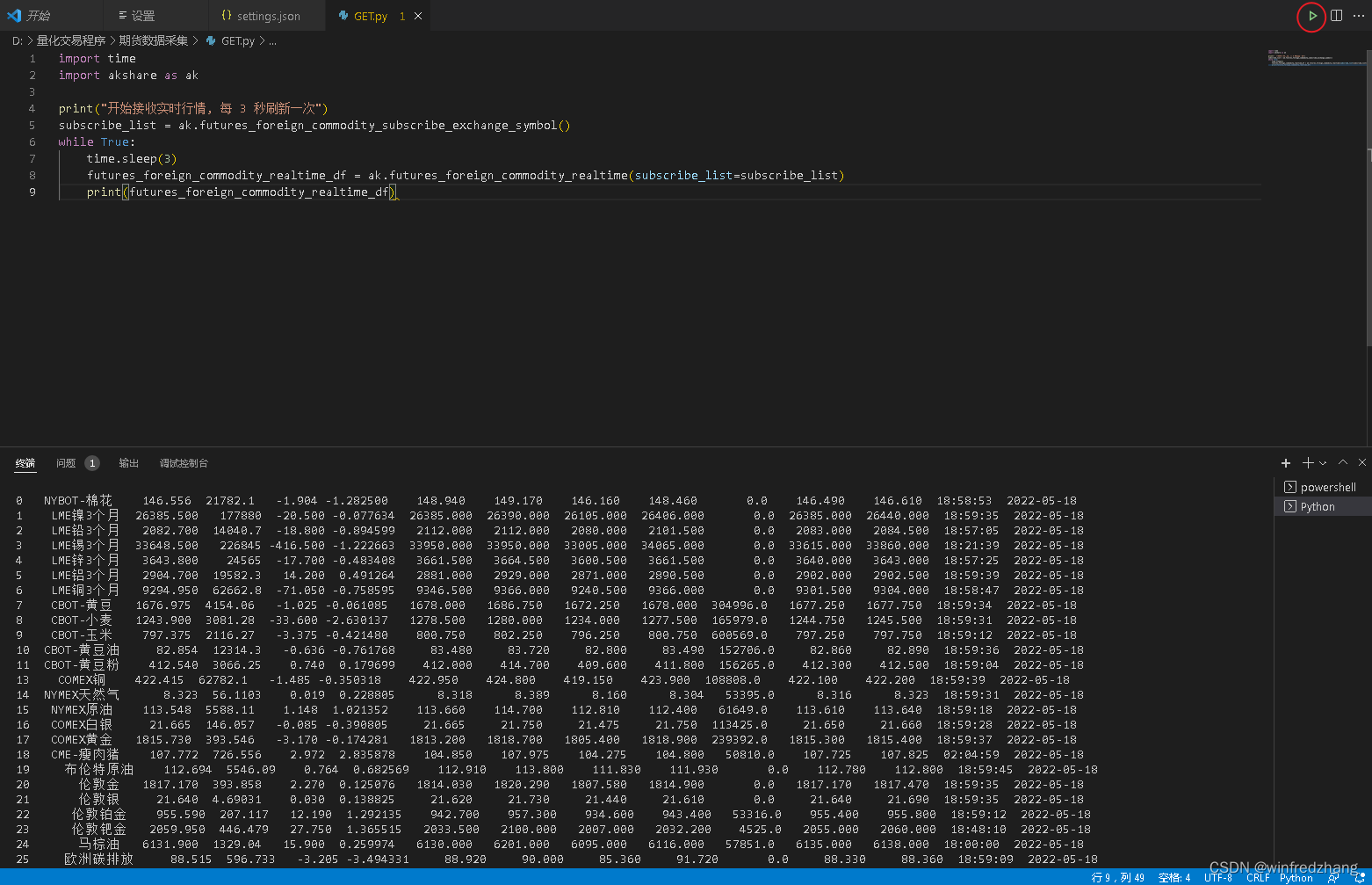Maximize the panel with the up caret
This screenshot has height=885, width=1372.
(x=1343, y=462)
